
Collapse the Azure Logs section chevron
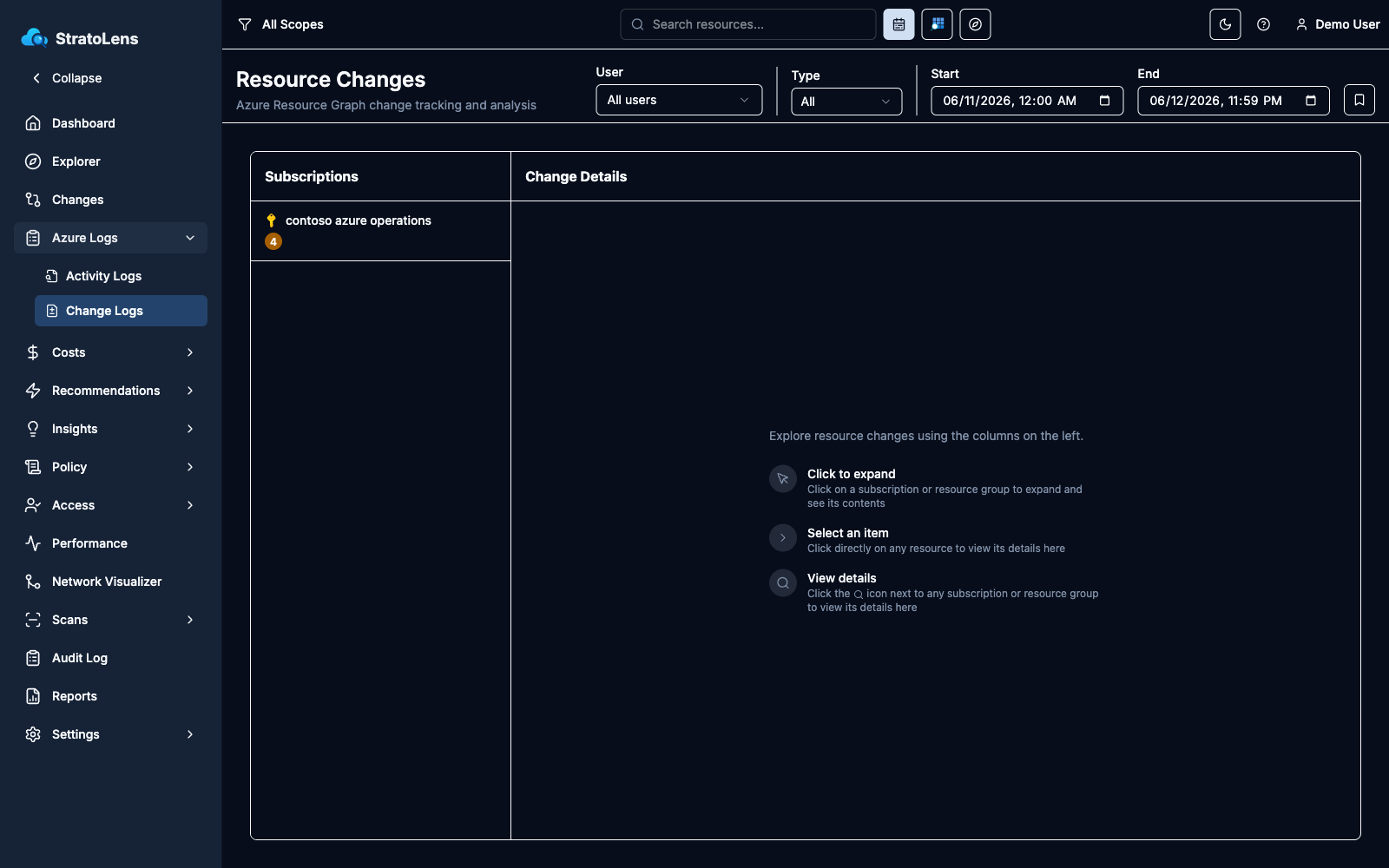(x=190, y=238)
